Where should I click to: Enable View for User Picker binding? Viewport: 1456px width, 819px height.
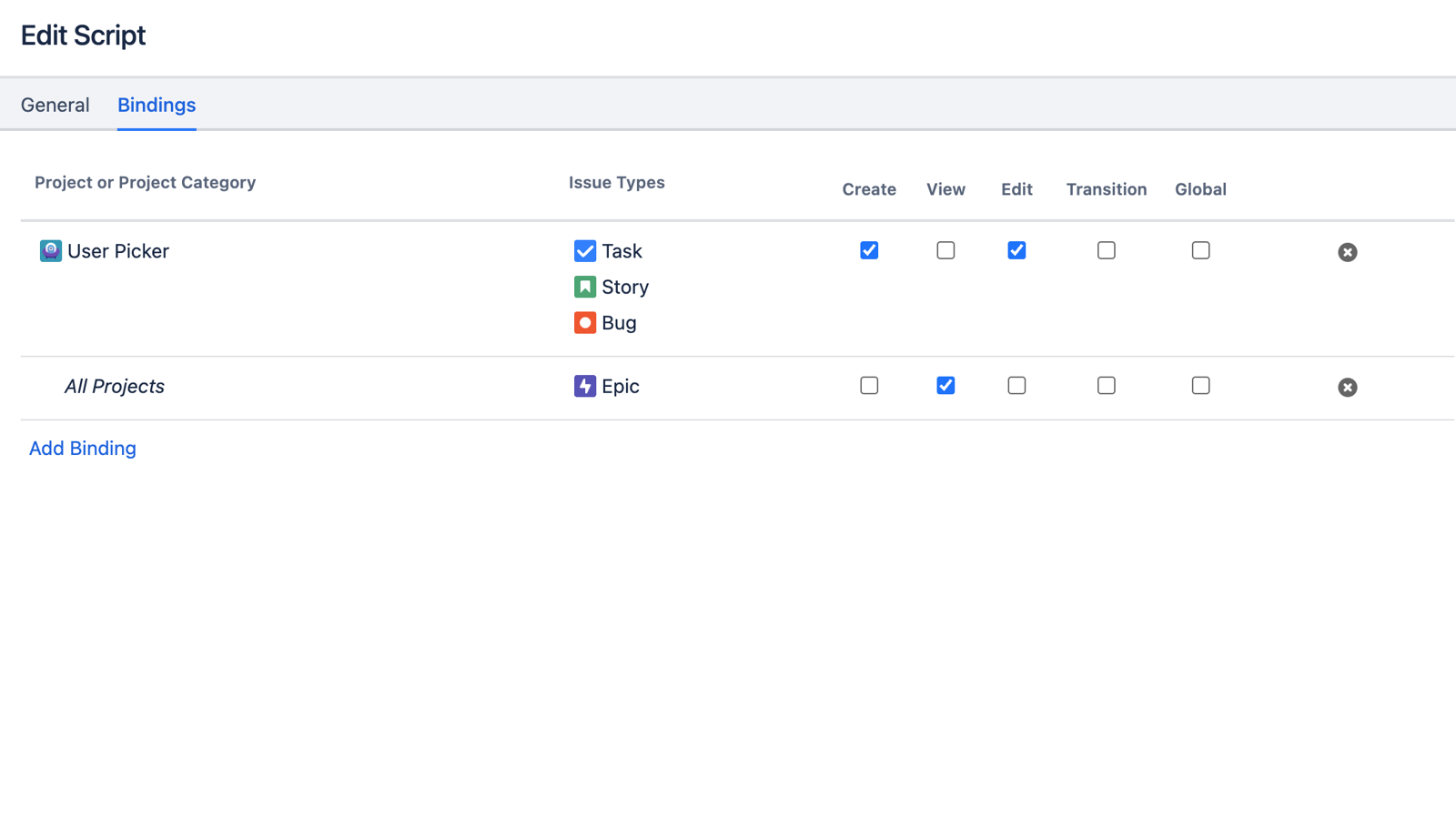pos(945,250)
